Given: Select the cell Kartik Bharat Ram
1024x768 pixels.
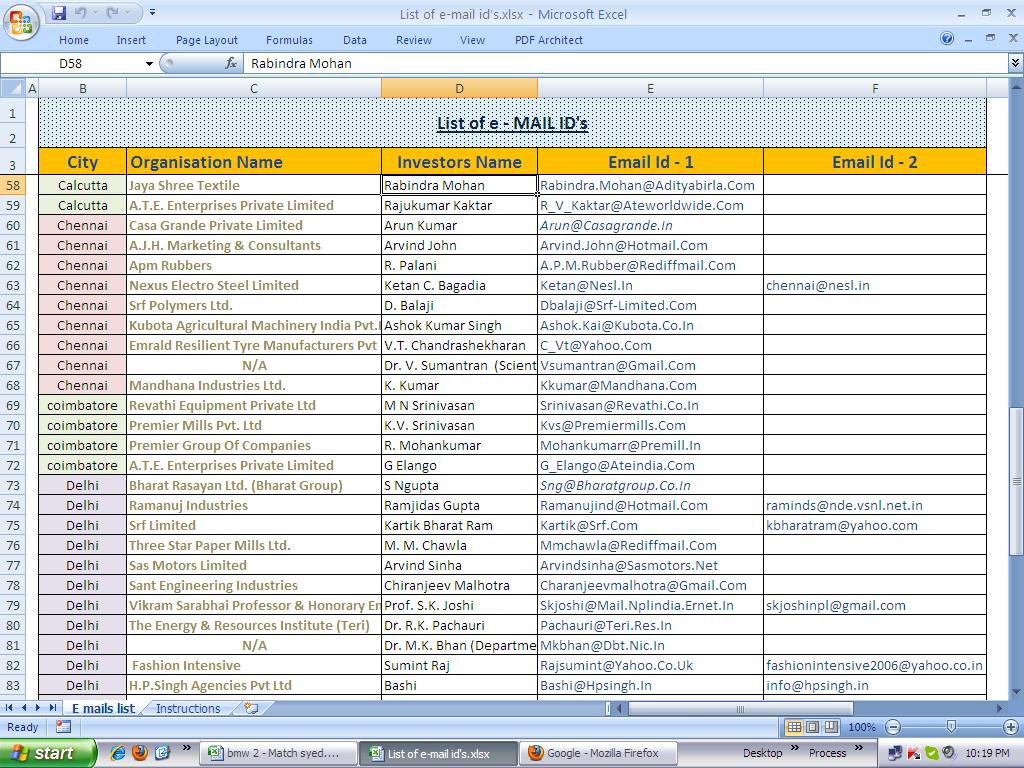Looking at the screenshot, I should pos(459,526).
